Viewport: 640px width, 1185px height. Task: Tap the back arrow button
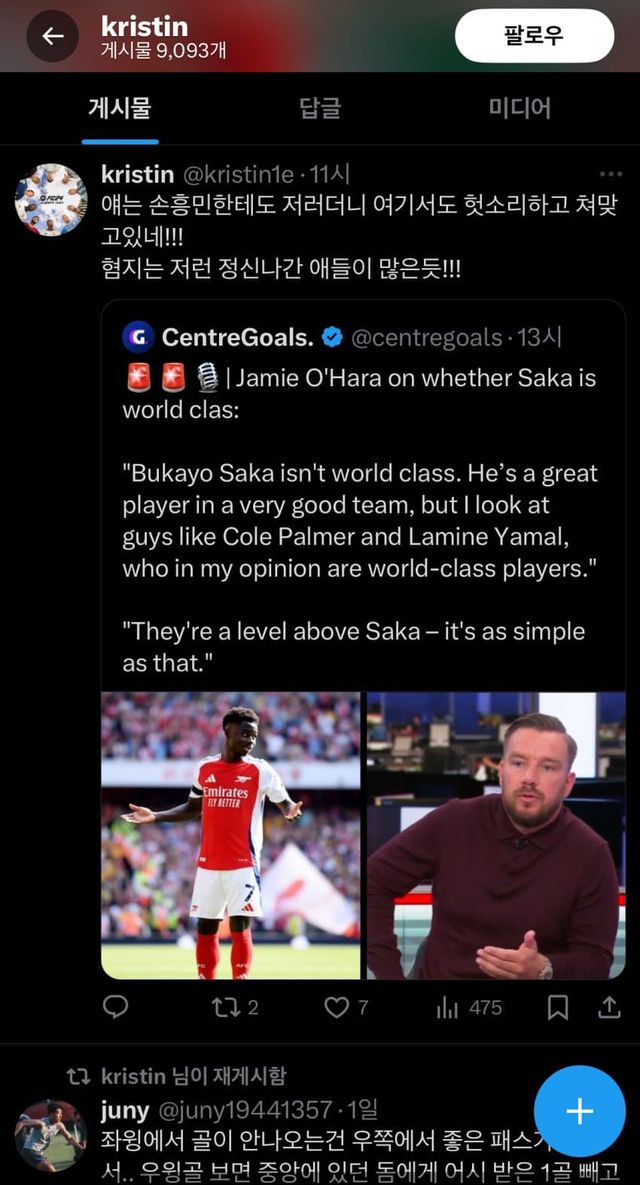click(x=52, y=36)
